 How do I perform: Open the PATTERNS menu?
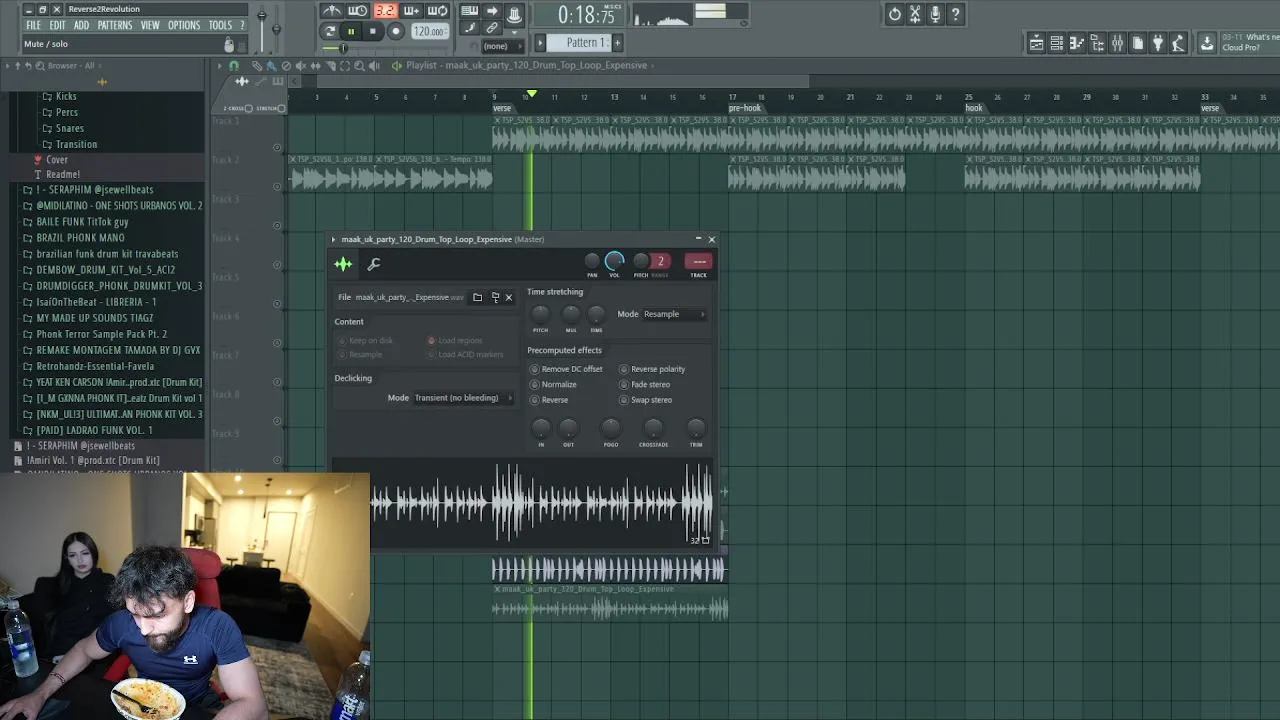[115, 25]
